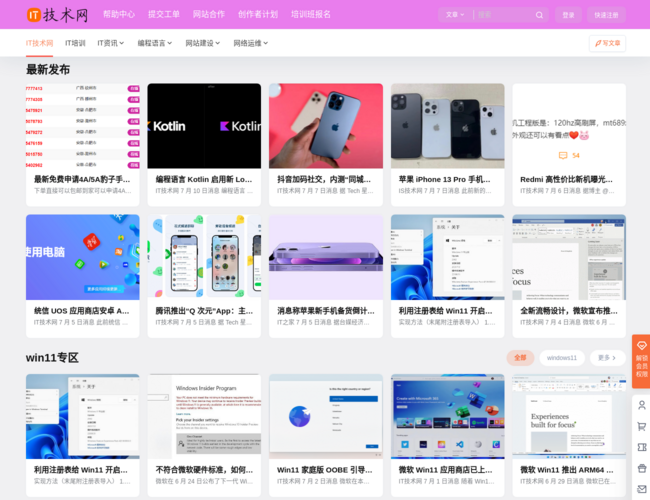
Task: Open the Win11 应用商店 thumbnail
Action: click(x=448, y=417)
